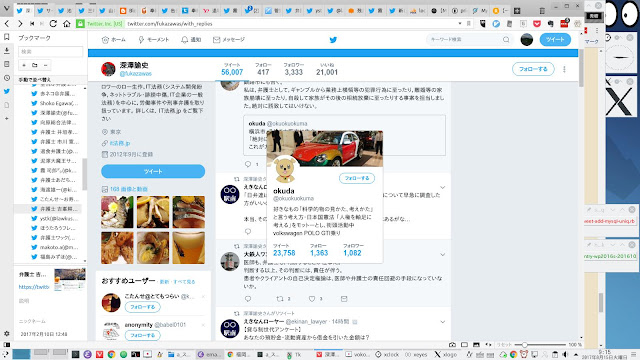640x360 pixels.
Task: Add a new web panel with the plus icon
Action: [x=7, y=118]
